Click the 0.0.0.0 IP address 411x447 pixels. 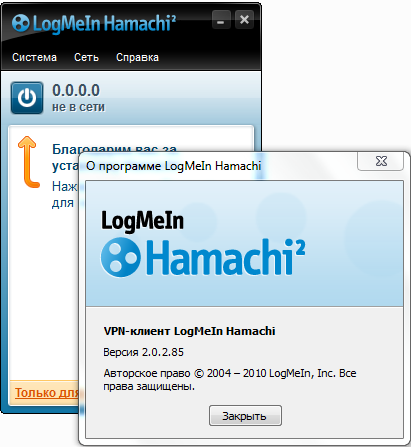click(x=76, y=90)
